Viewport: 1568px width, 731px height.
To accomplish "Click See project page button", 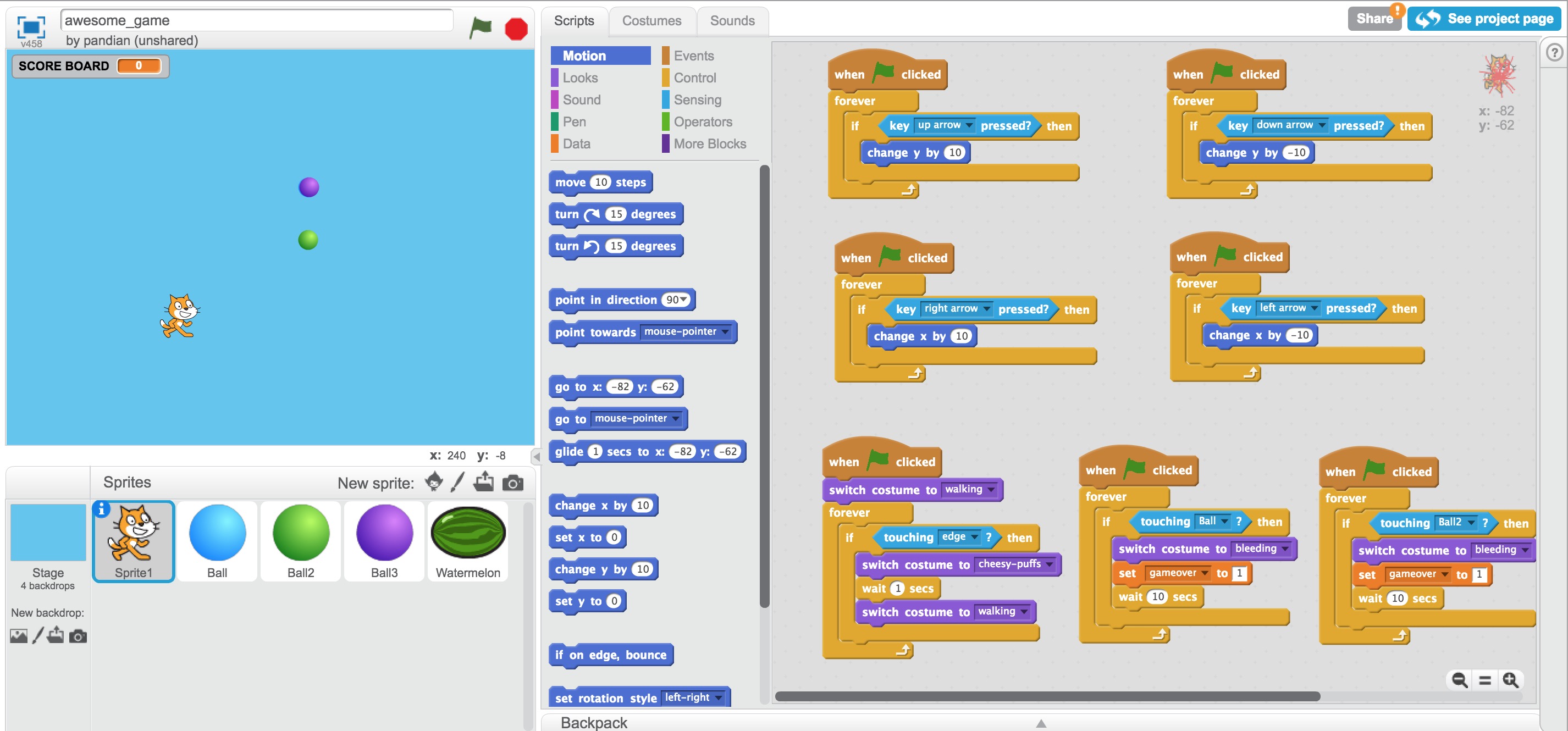I will (1483, 18).
